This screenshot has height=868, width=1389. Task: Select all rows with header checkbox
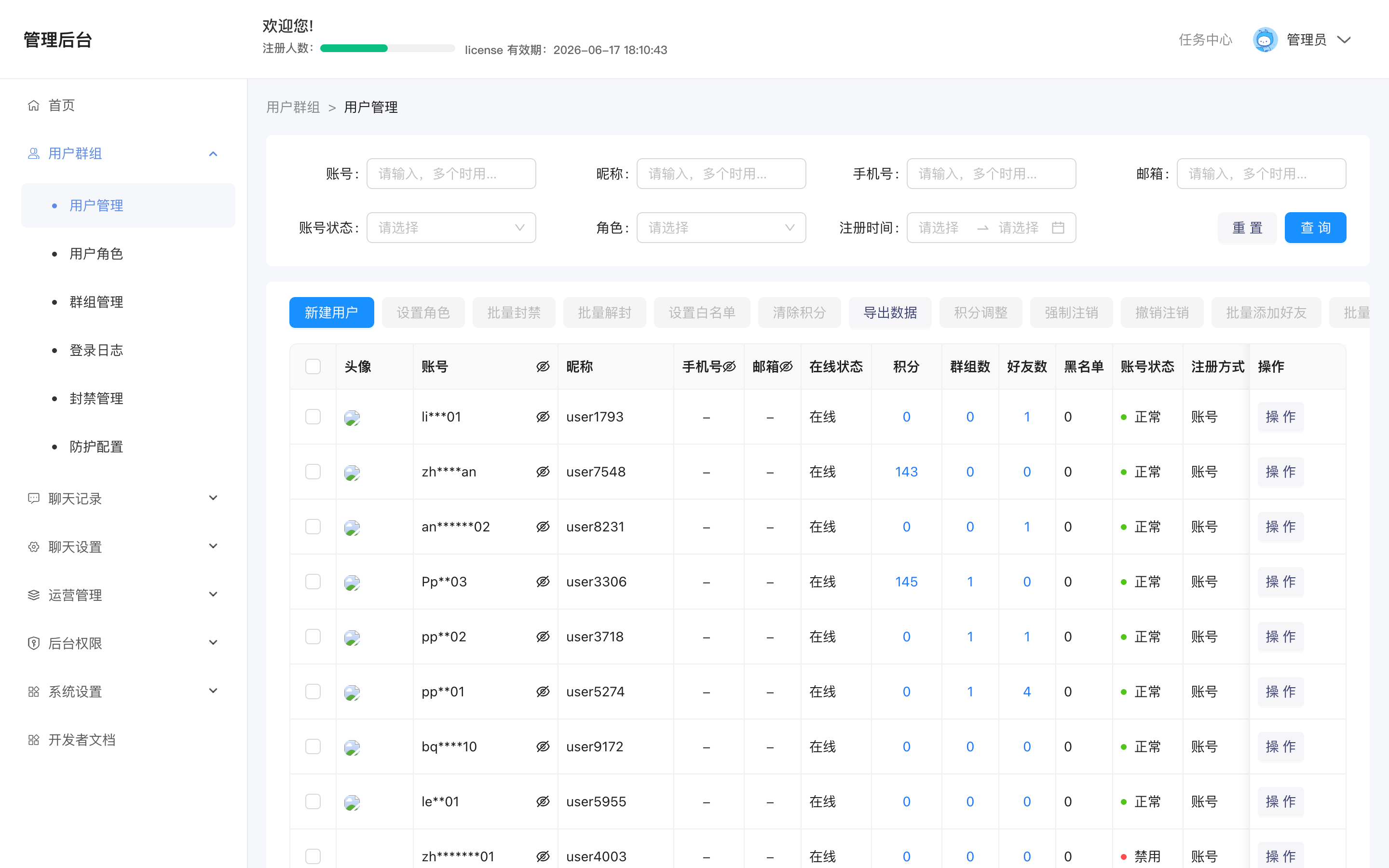[x=313, y=367]
